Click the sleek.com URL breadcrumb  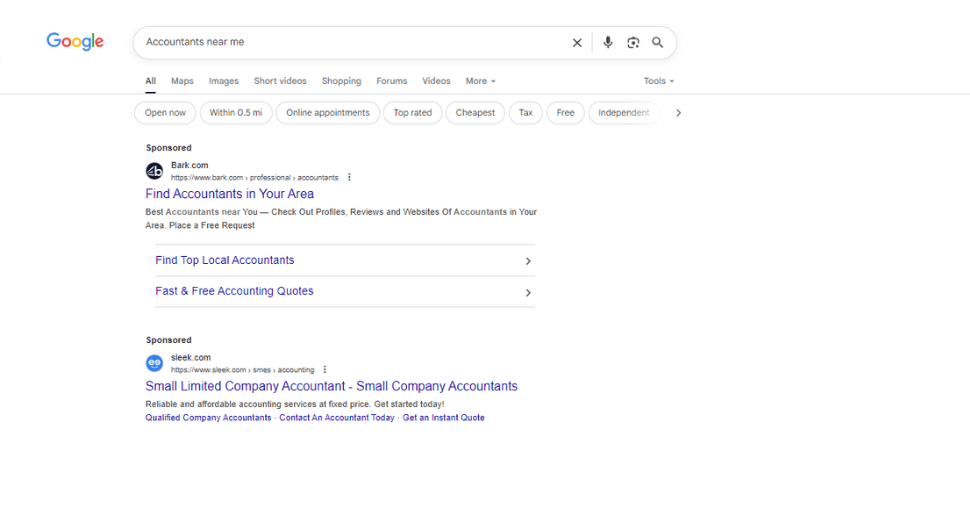[x=242, y=370]
